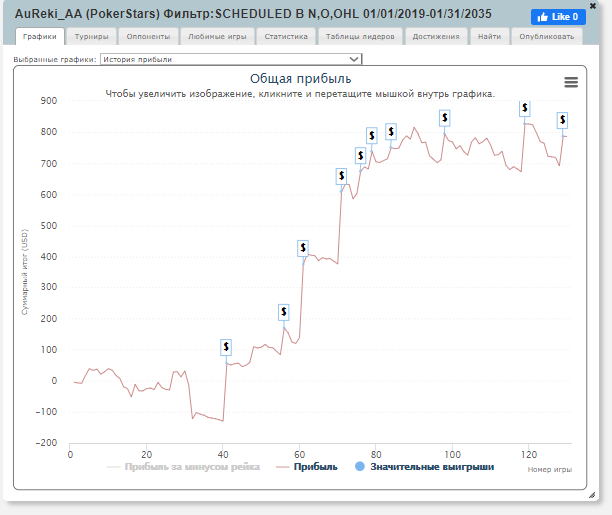Click the Выбранные графики label

click(x=55, y=60)
